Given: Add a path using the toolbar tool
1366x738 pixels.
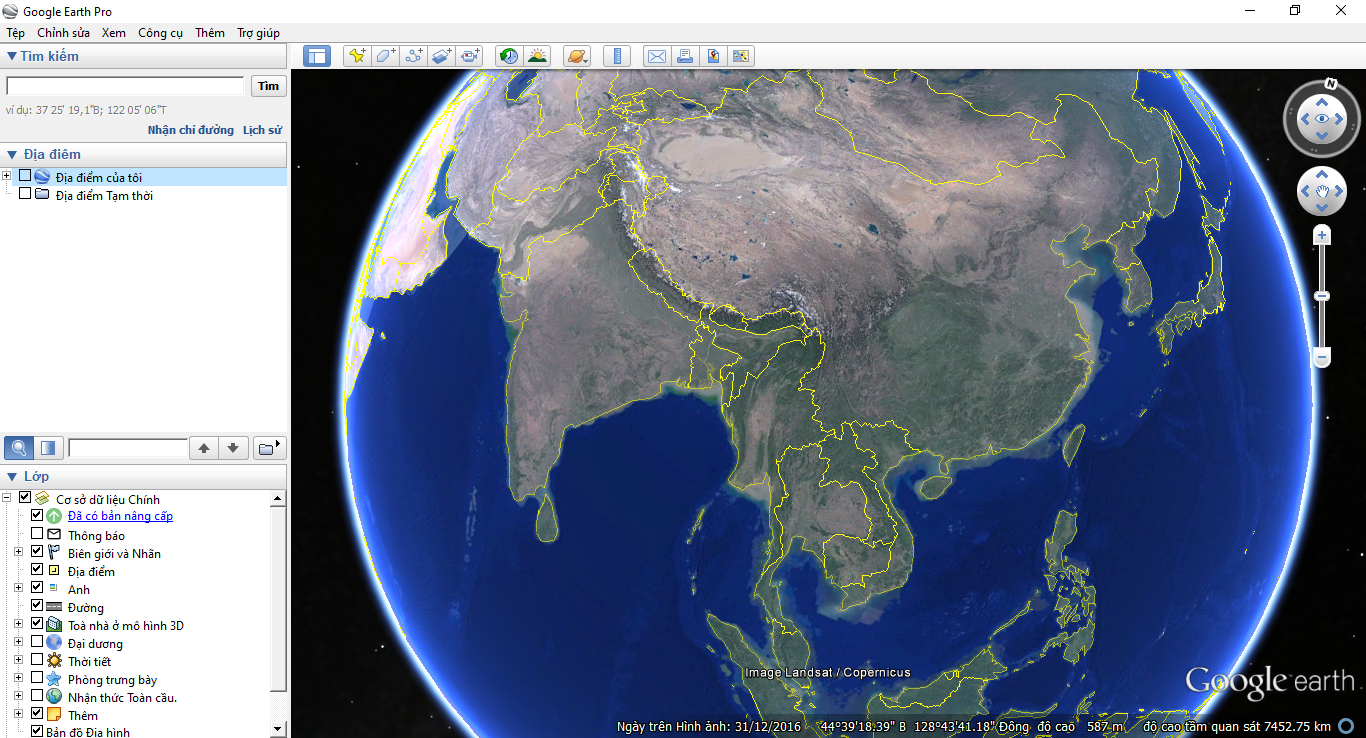Looking at the screenshot, I should tap(413, 56).
